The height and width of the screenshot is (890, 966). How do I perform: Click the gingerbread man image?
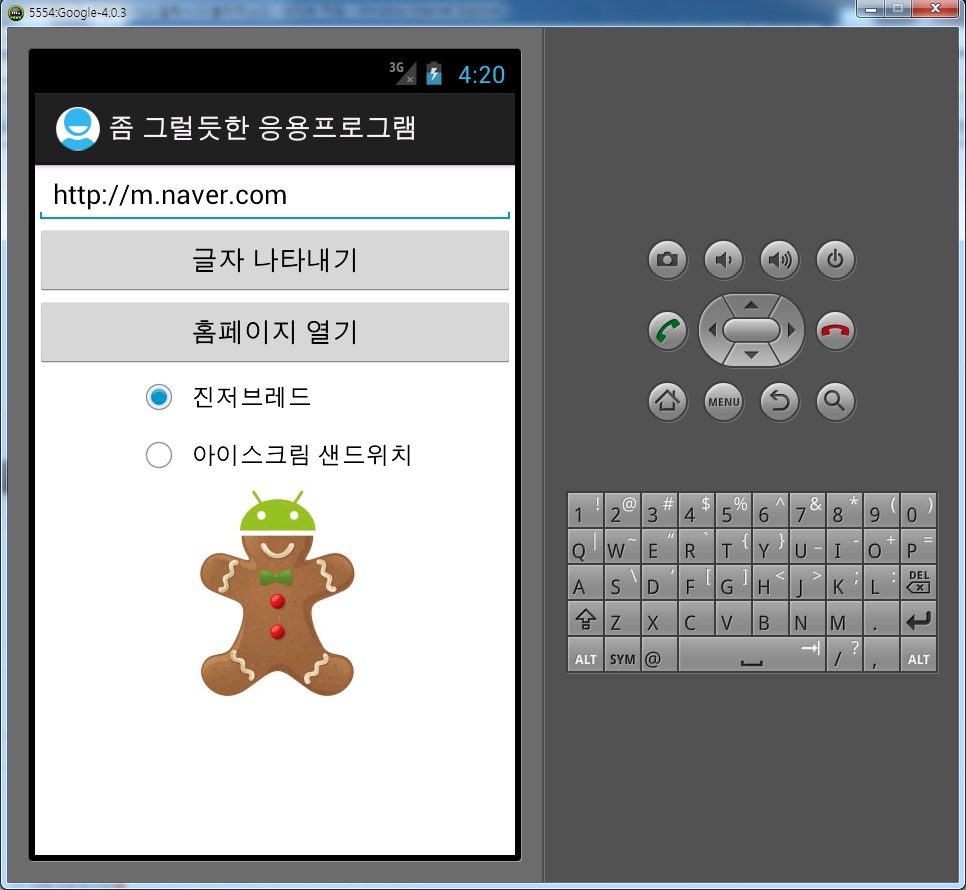click(x=277, y=593)
